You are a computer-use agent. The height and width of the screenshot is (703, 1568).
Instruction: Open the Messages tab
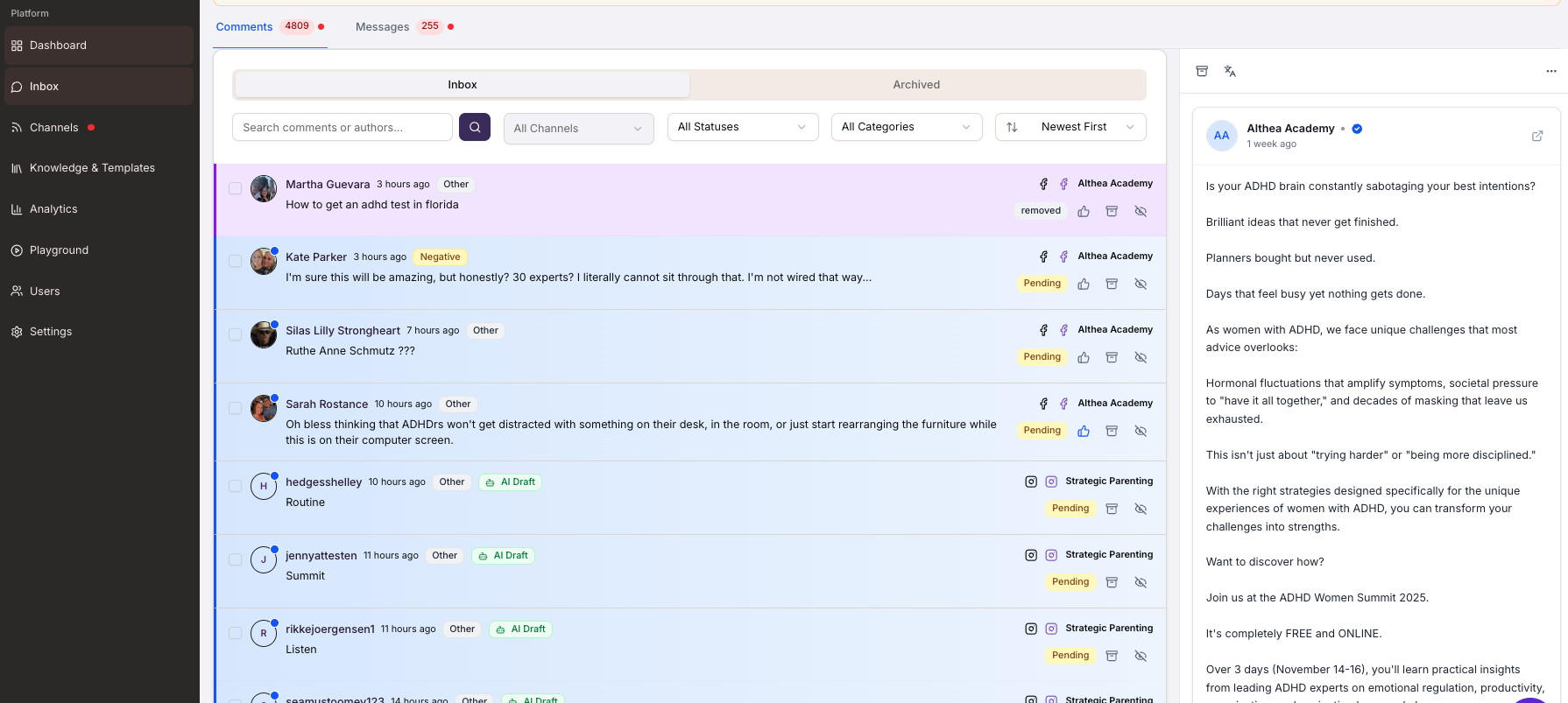click(405, 27)
